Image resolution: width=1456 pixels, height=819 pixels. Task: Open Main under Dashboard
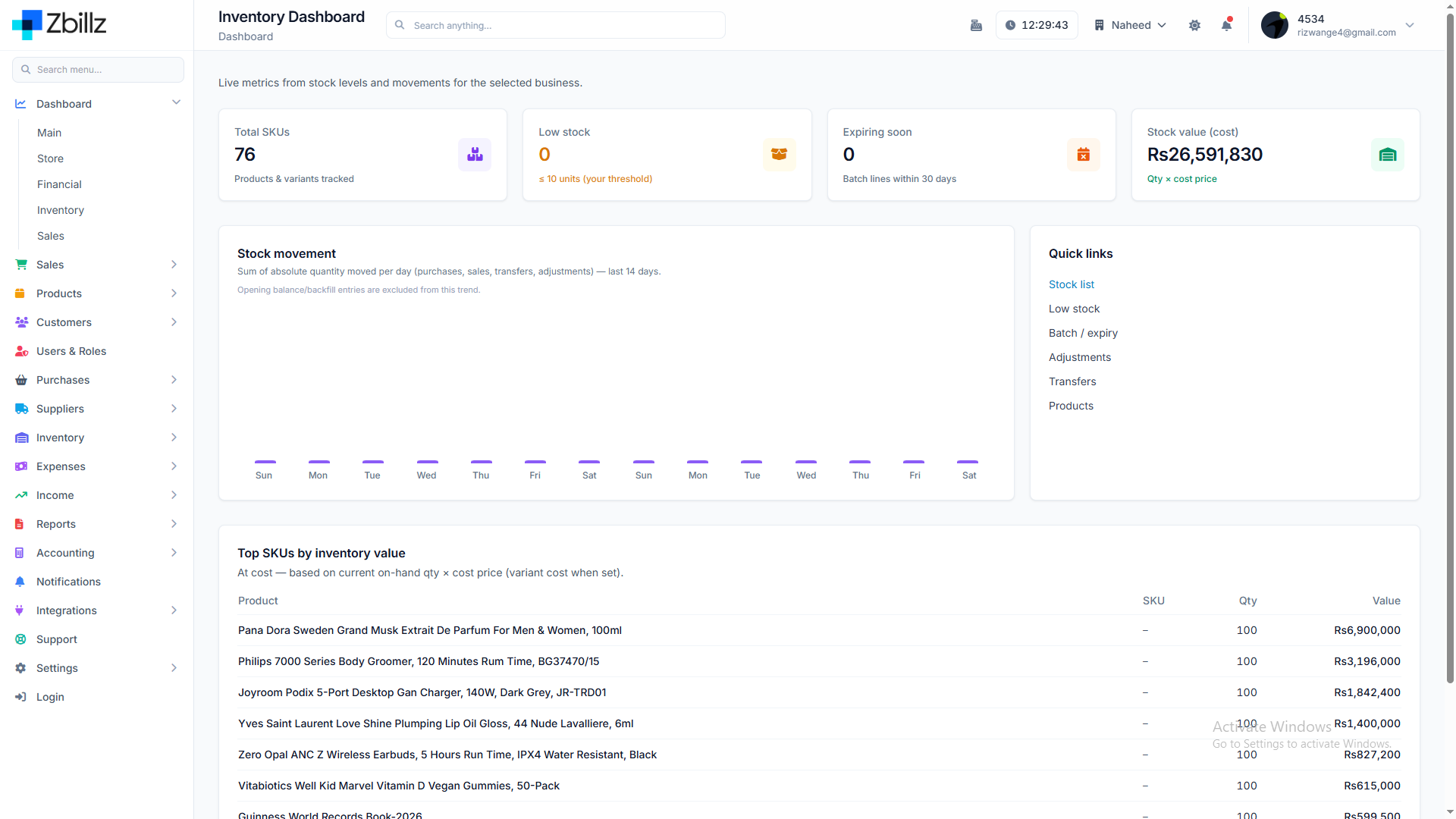(49, 133)
